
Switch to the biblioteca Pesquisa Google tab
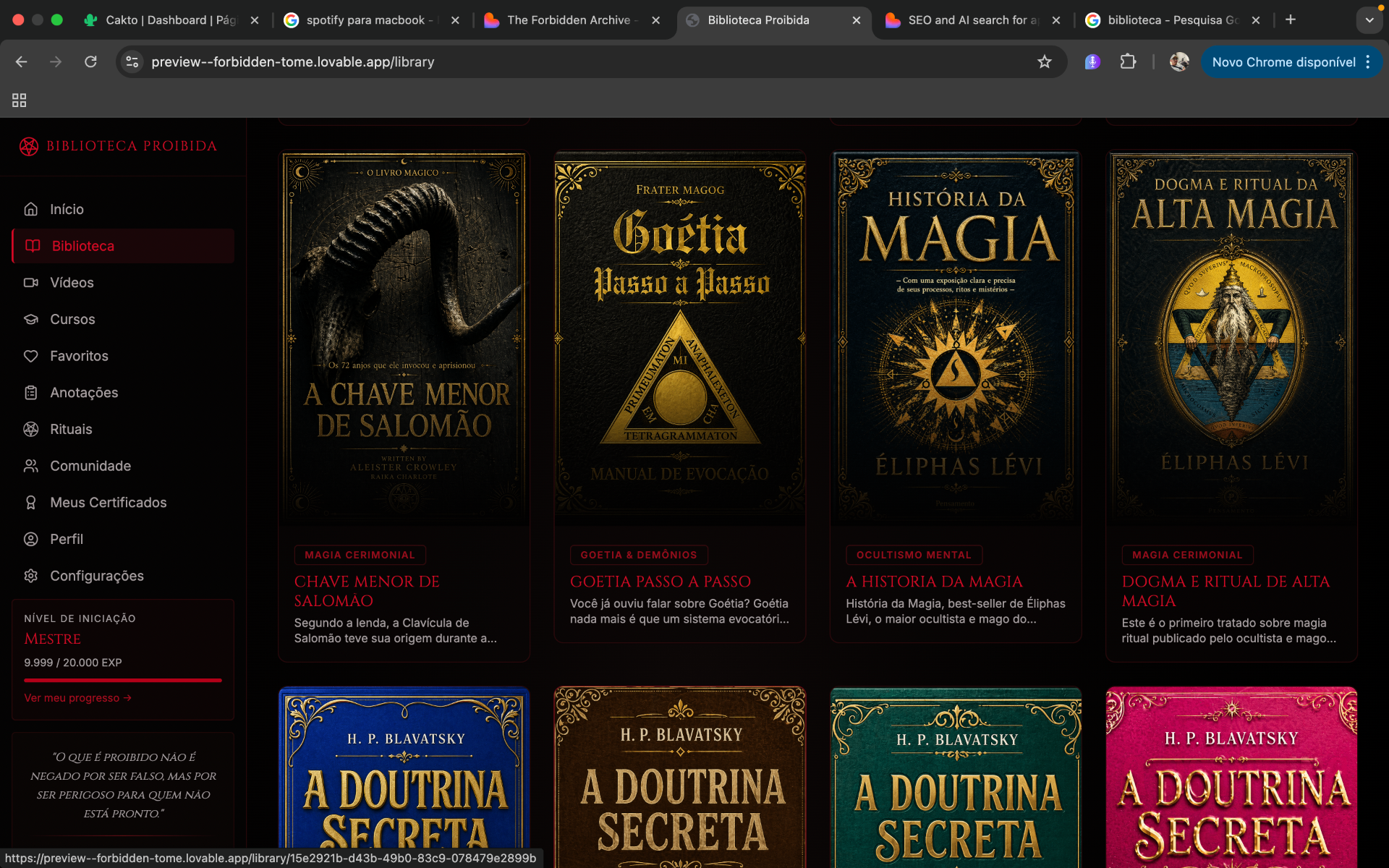(1173, 20)
